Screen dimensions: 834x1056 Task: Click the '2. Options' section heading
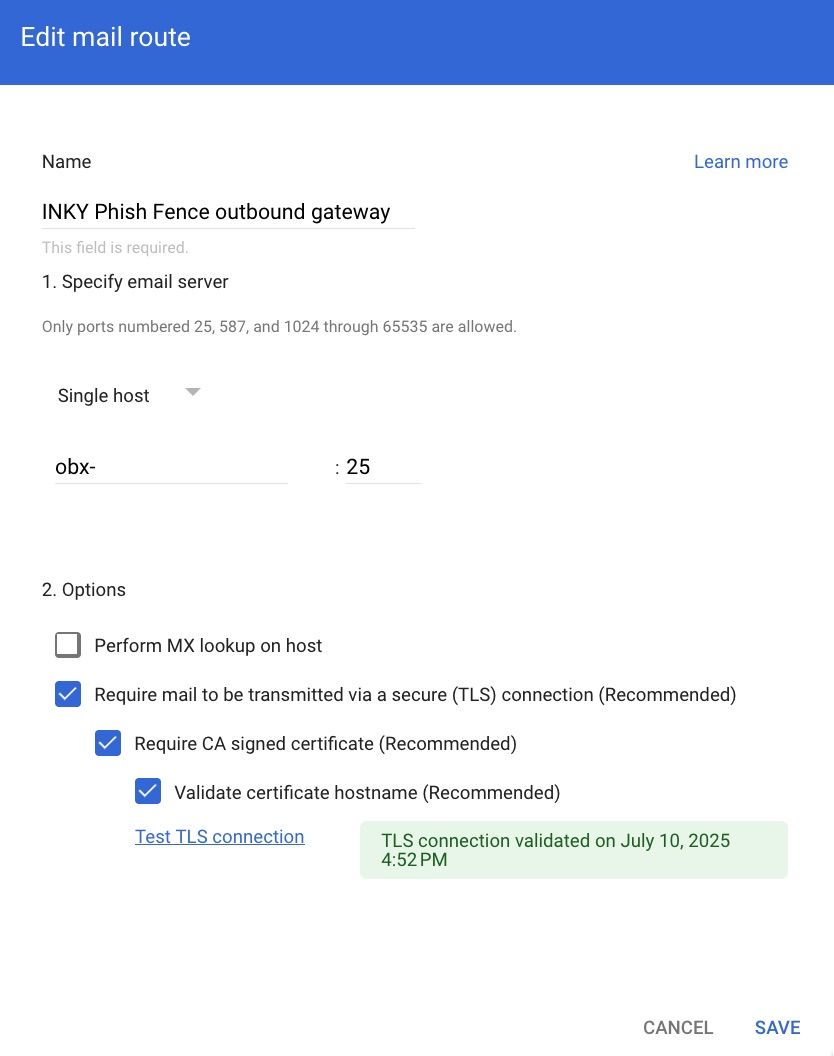84,590
